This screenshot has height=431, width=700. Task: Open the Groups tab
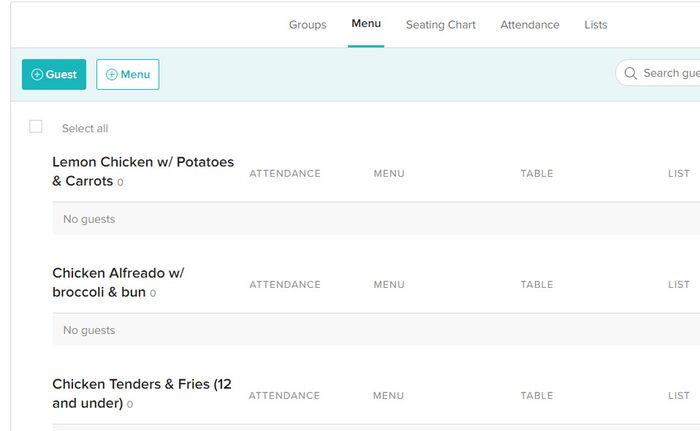pos(307,25)
